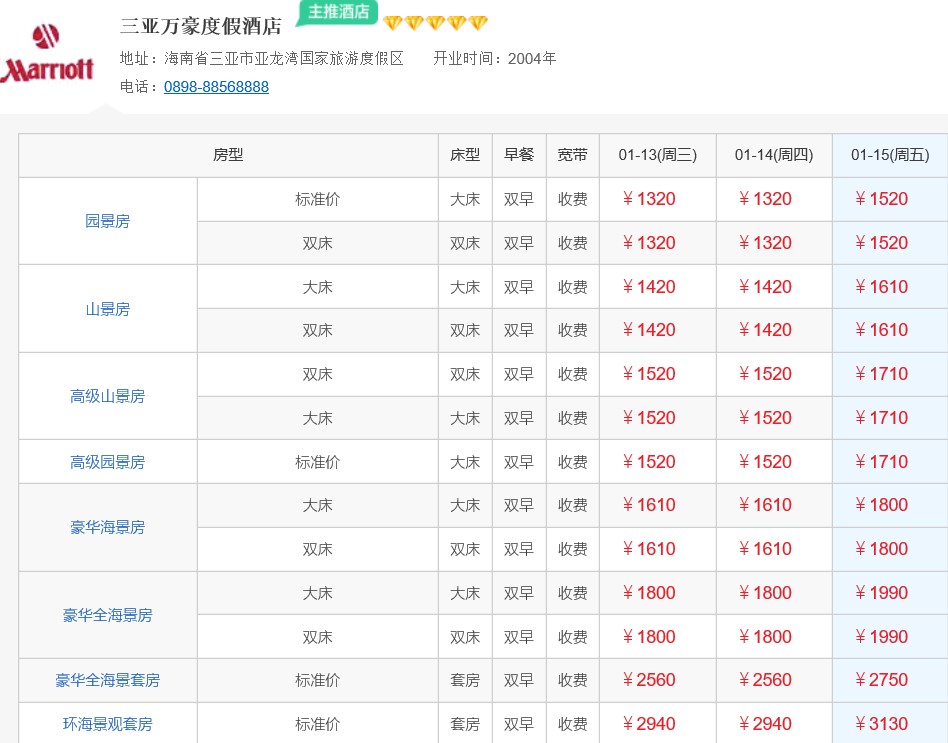Click the five-diamond rating icons

pos(435,23)
